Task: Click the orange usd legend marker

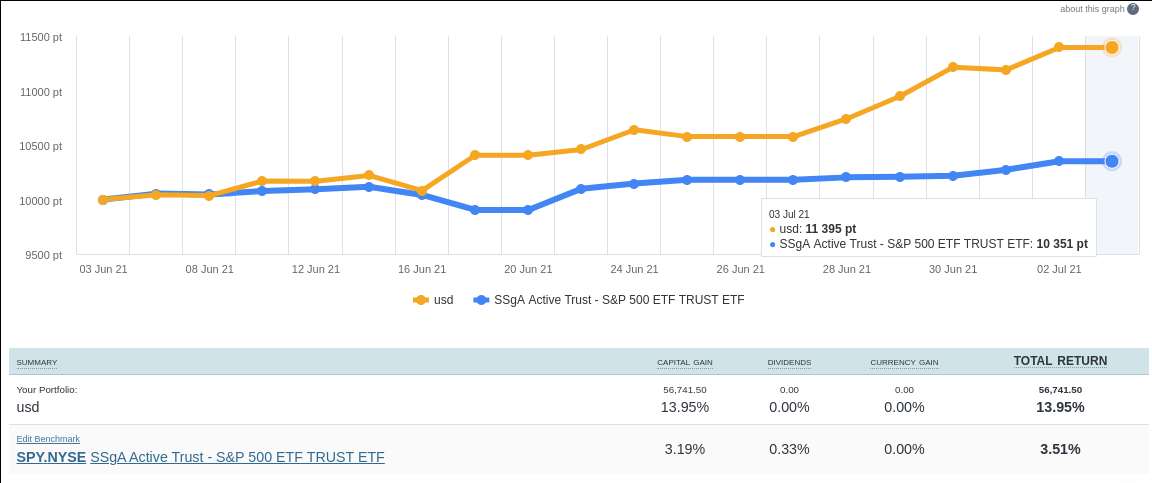Action: point(421,300)
